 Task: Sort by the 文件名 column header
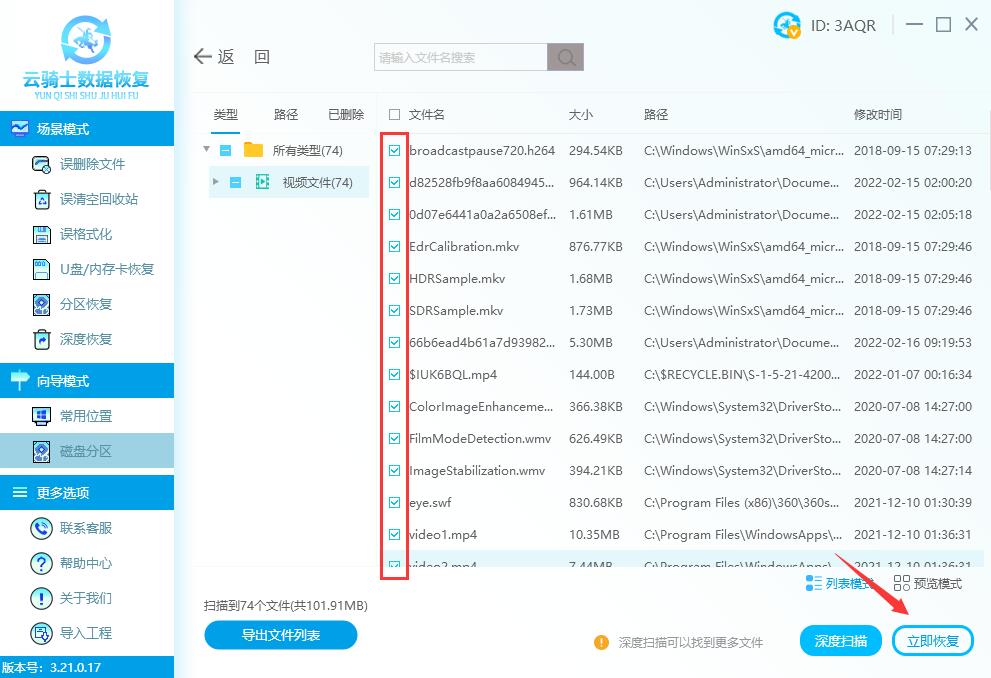point(427,114)
